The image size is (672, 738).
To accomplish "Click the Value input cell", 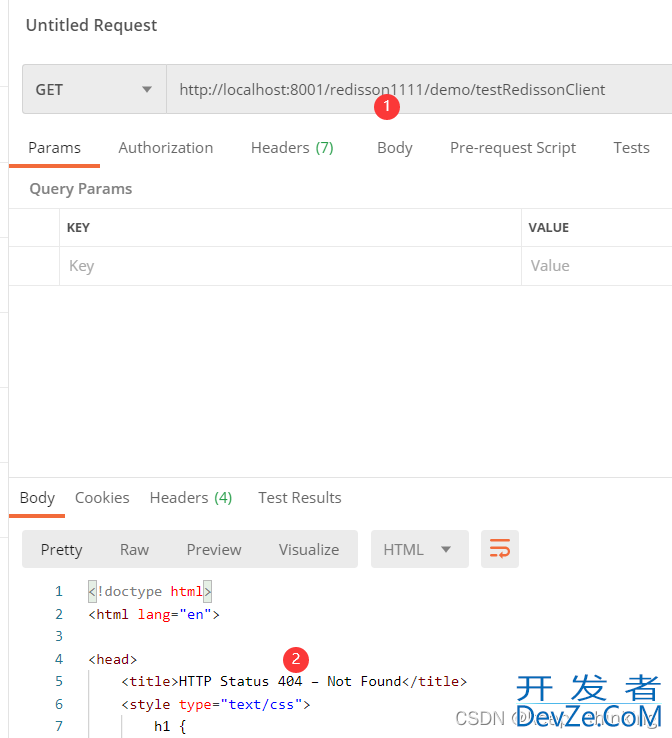I will [597, 266].
